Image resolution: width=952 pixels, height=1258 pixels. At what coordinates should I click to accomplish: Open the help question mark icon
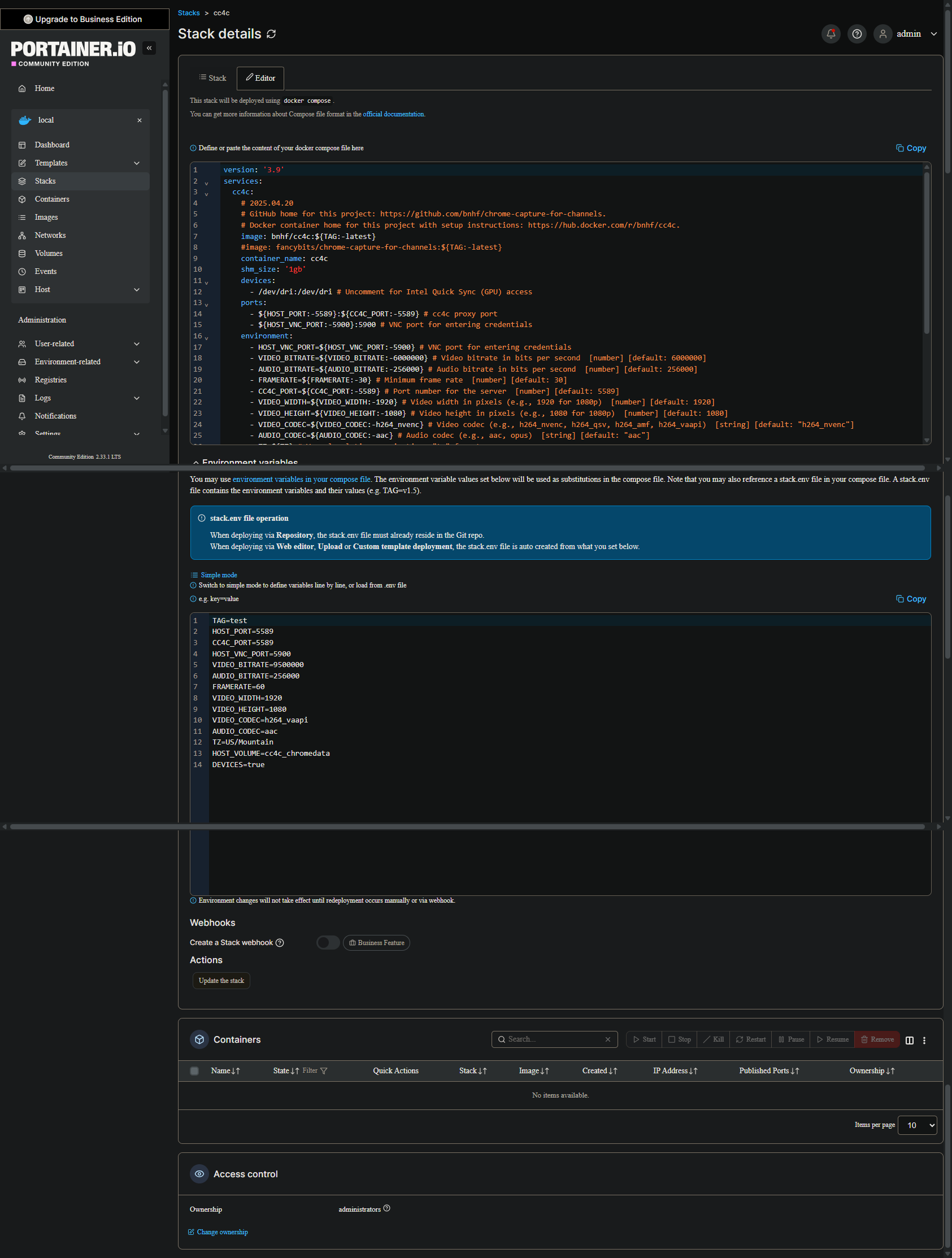pyautogui.click(x=857, y=34)
